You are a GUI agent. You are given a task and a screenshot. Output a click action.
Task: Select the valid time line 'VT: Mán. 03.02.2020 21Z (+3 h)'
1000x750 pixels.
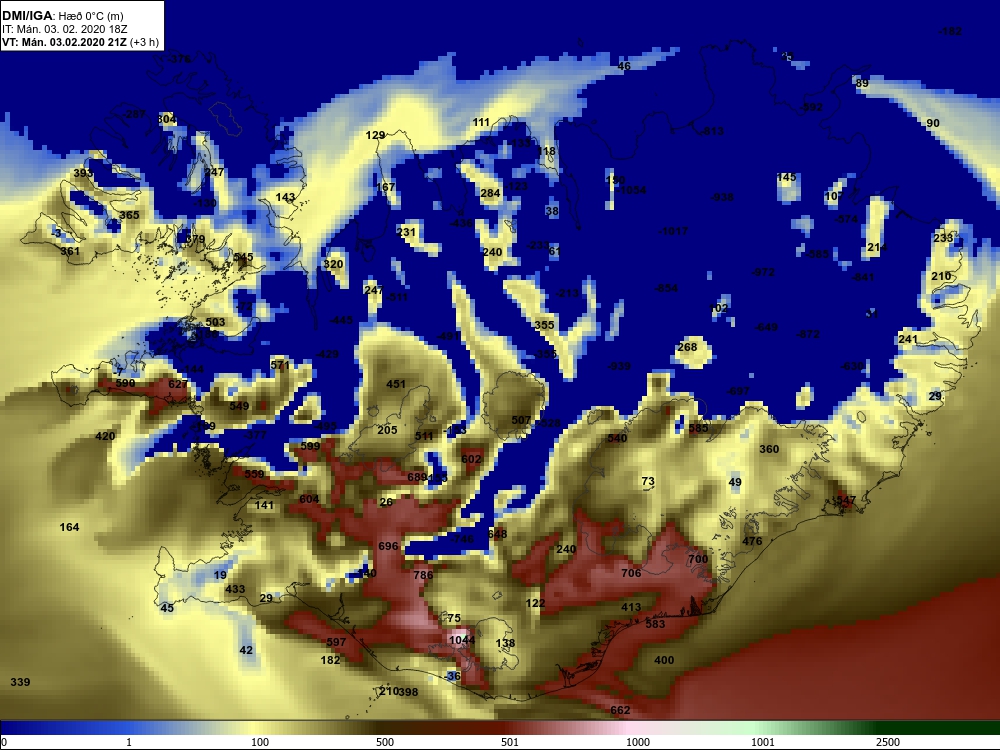point(80,42)
